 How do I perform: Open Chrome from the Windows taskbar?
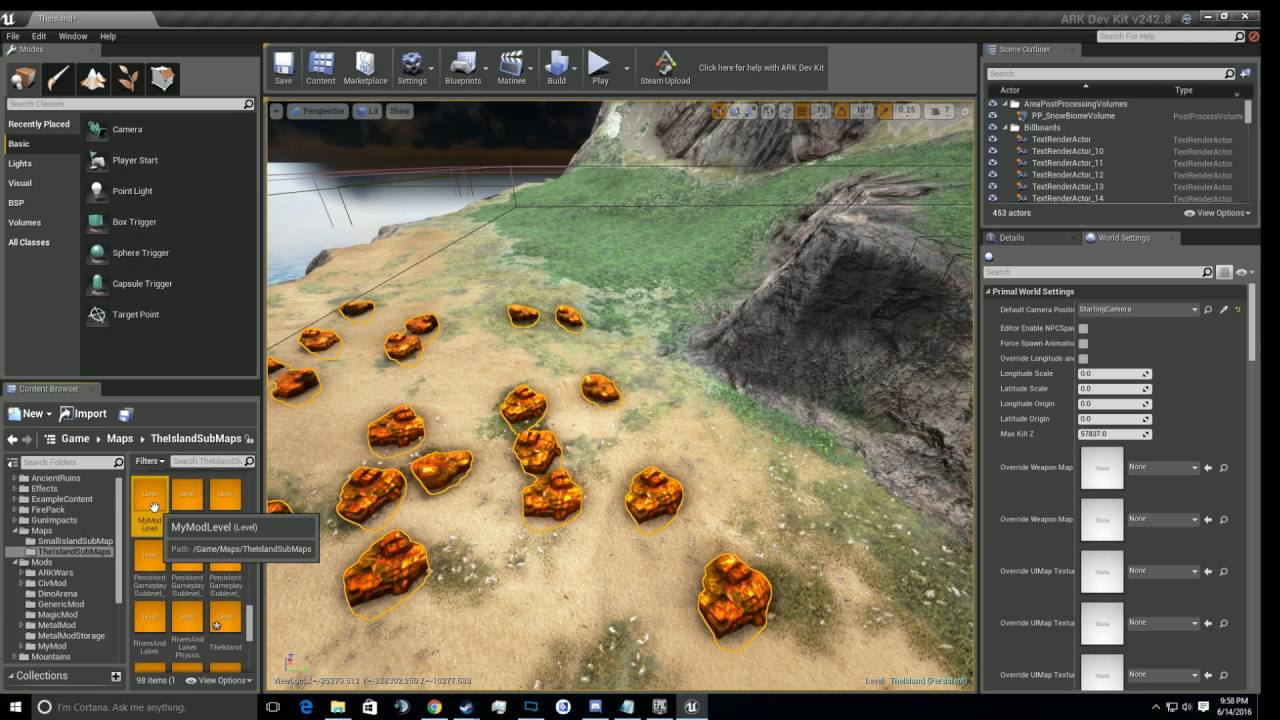[x=434, y=707]
